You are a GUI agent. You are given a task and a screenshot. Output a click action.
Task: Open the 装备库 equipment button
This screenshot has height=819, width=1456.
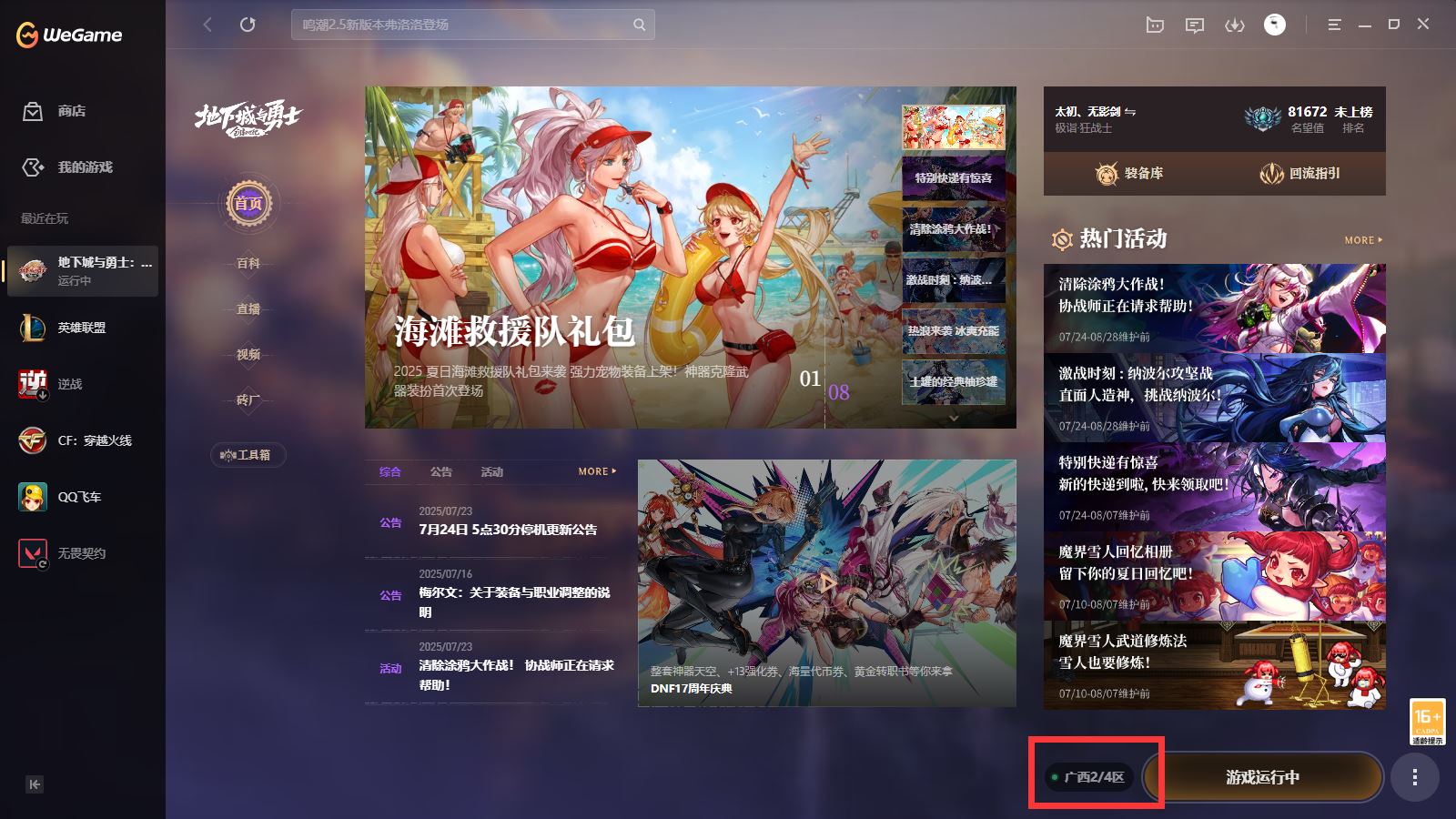[1129, 173]
